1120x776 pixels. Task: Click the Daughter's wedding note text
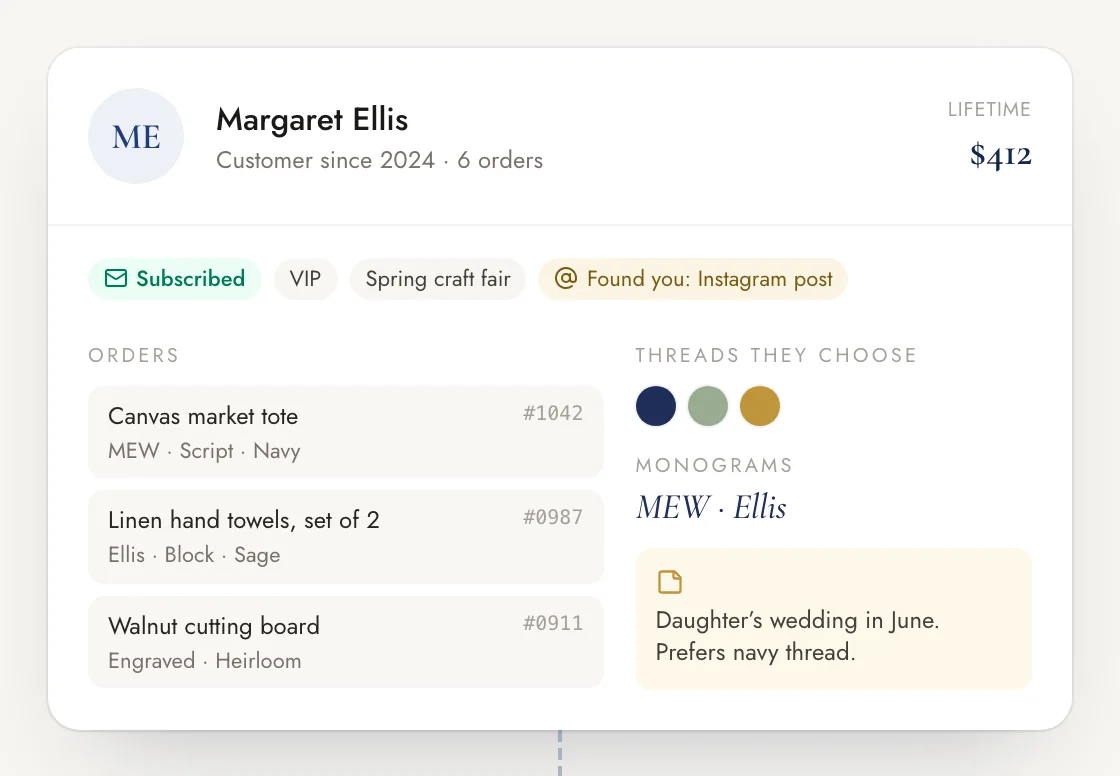797,636
